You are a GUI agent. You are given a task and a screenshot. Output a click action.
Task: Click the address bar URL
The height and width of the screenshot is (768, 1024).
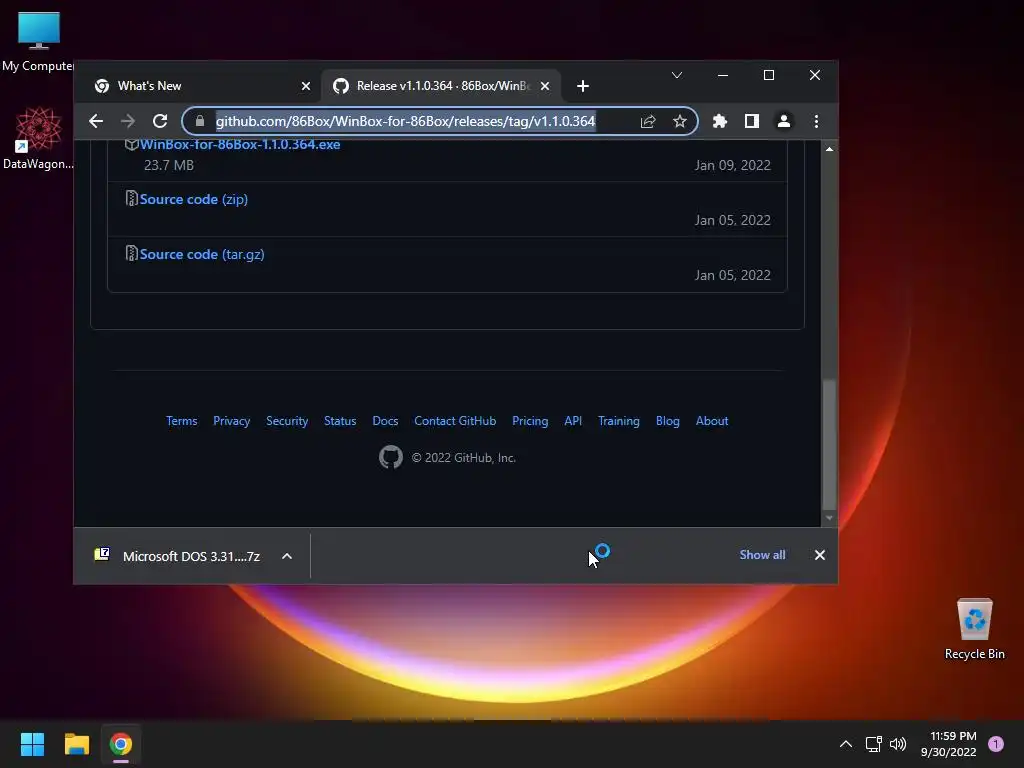click(x=406, y=121)
